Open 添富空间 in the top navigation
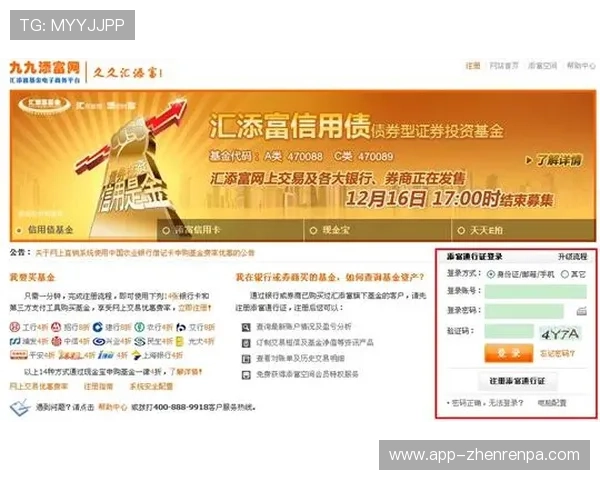 pos(543,65)
